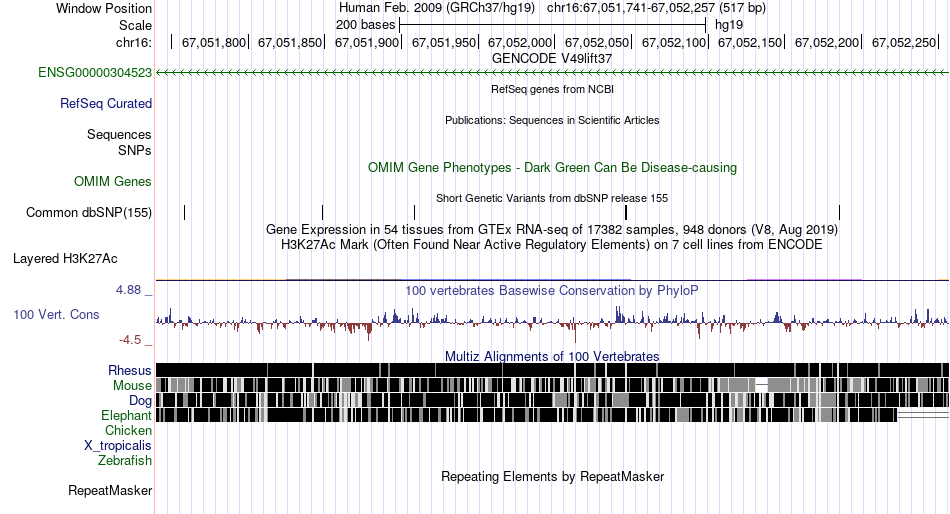This screenshot has width=950, height=514.
Task: Select the Rhesus alignment row label
Action: coord(130,370)
